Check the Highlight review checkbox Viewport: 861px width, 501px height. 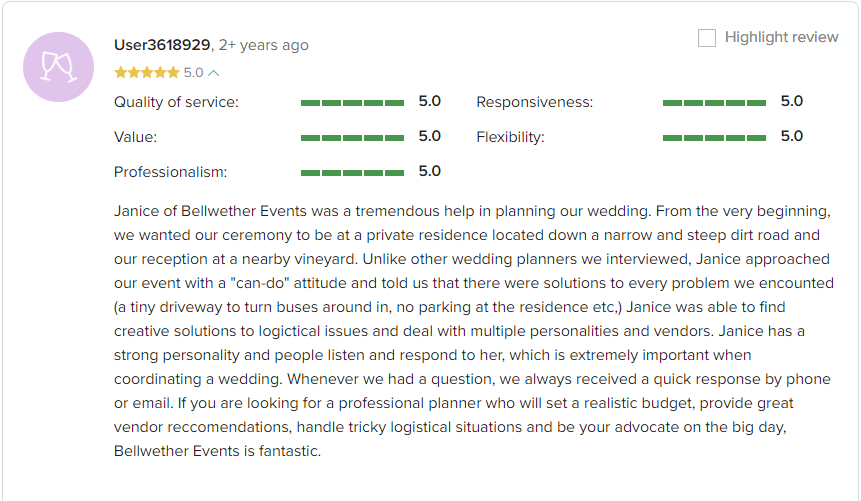click(707, 38)
